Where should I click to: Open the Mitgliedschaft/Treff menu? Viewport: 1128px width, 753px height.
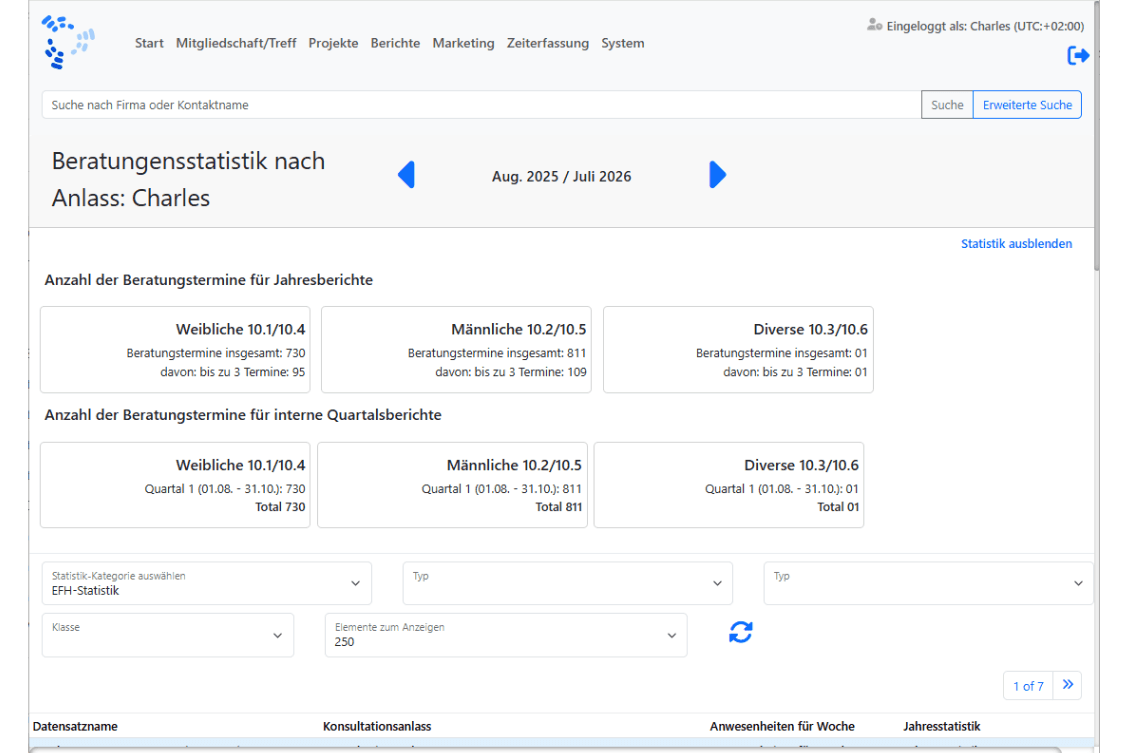[236, 43]
